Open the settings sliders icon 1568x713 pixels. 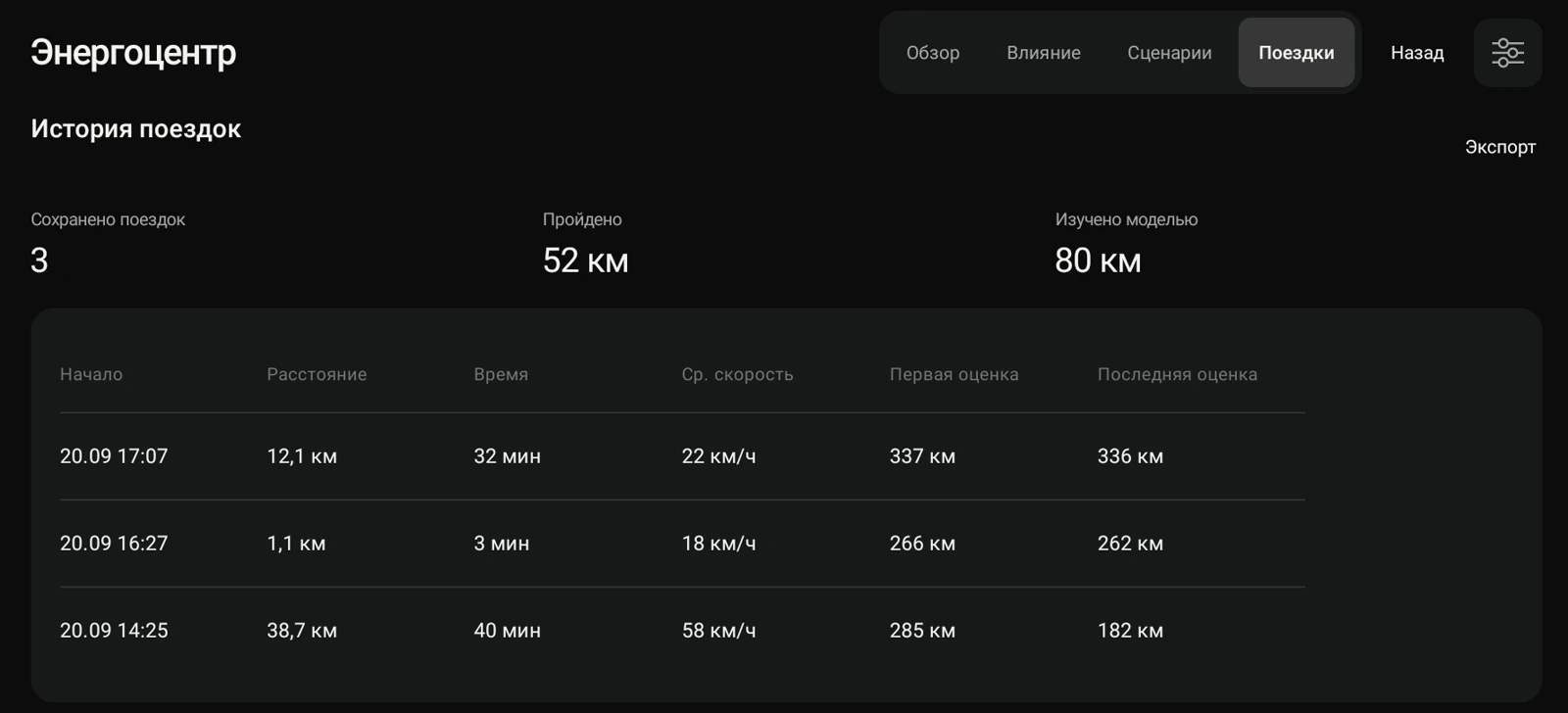1507,53
